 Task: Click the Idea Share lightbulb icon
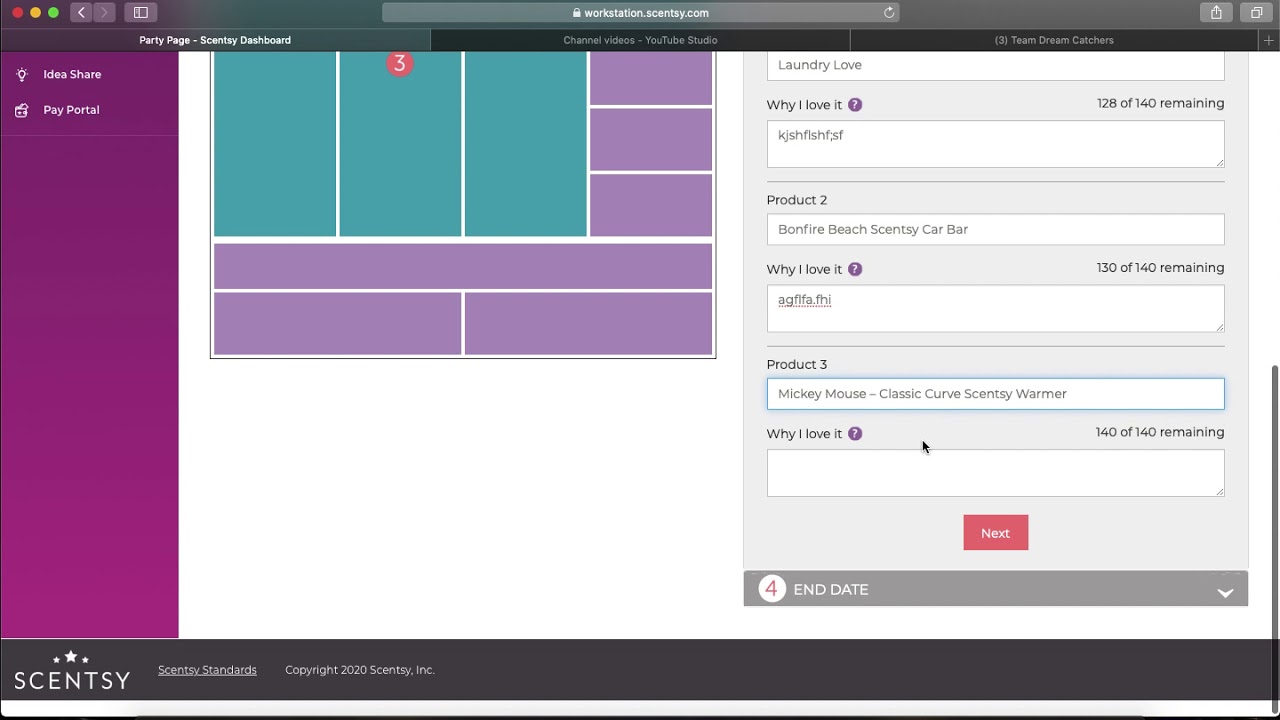click(22, 75)
